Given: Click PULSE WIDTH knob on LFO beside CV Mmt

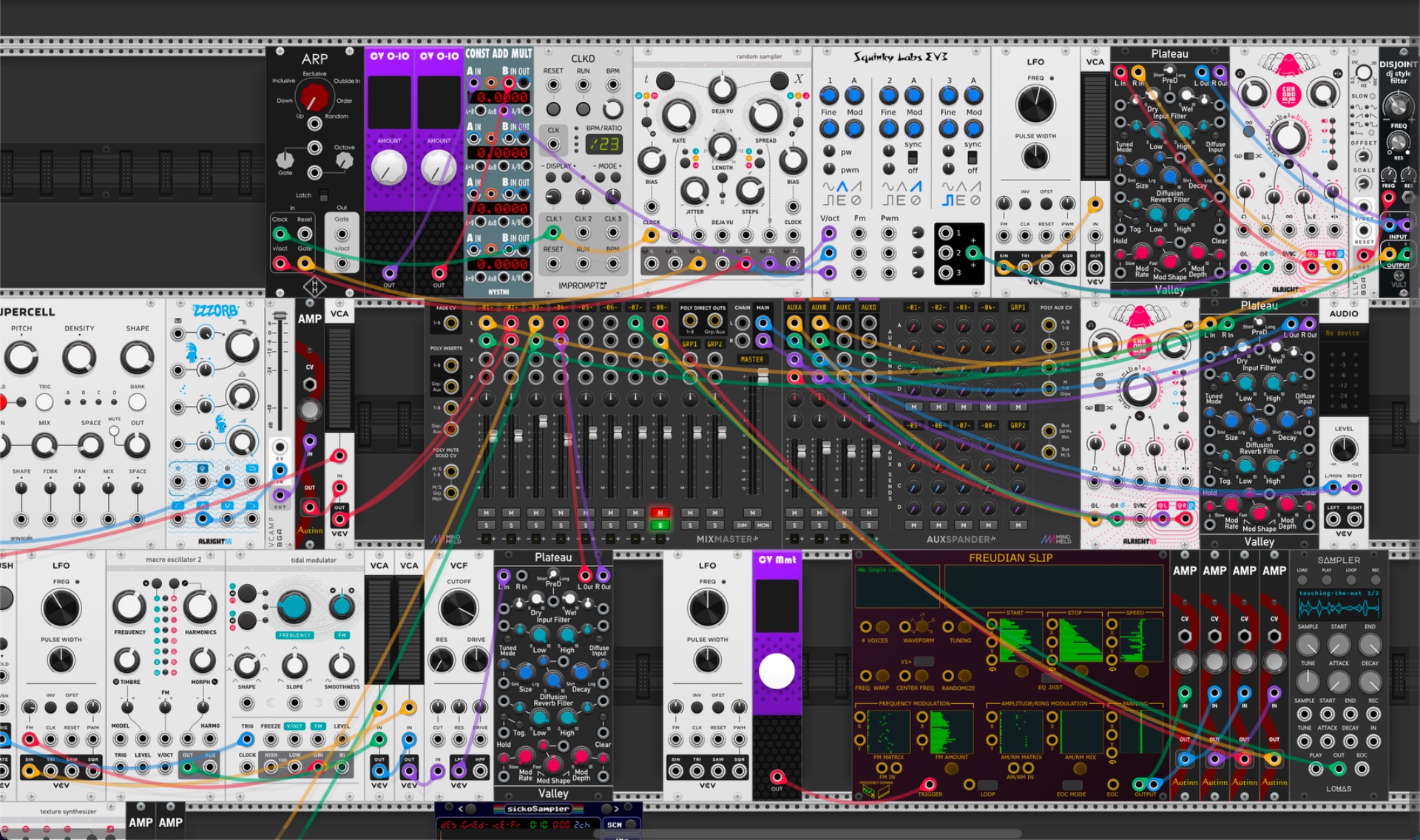Looking at the screenshot, I should coord(708,660).
